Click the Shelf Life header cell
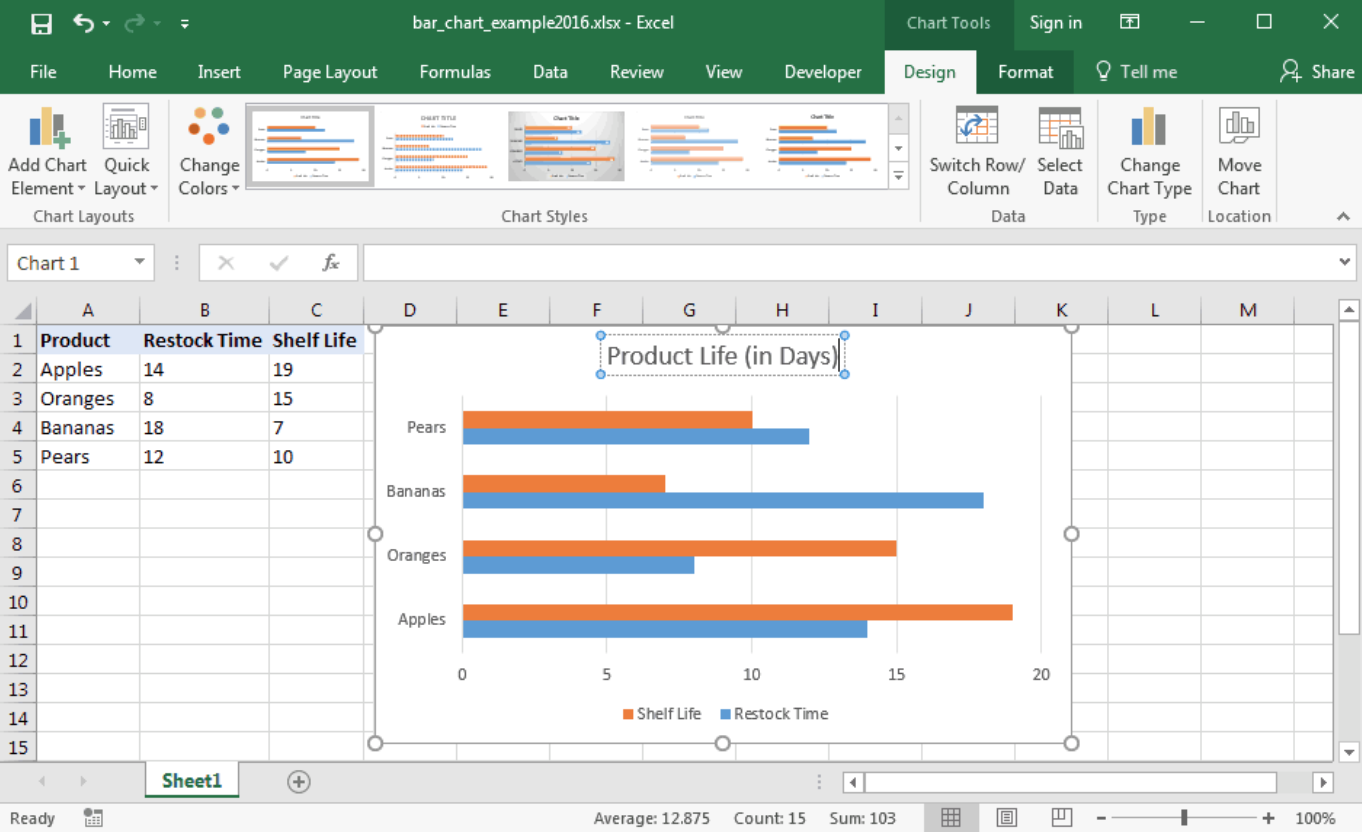The height and width of the screenshot is (832, 1362). [316, 341]
